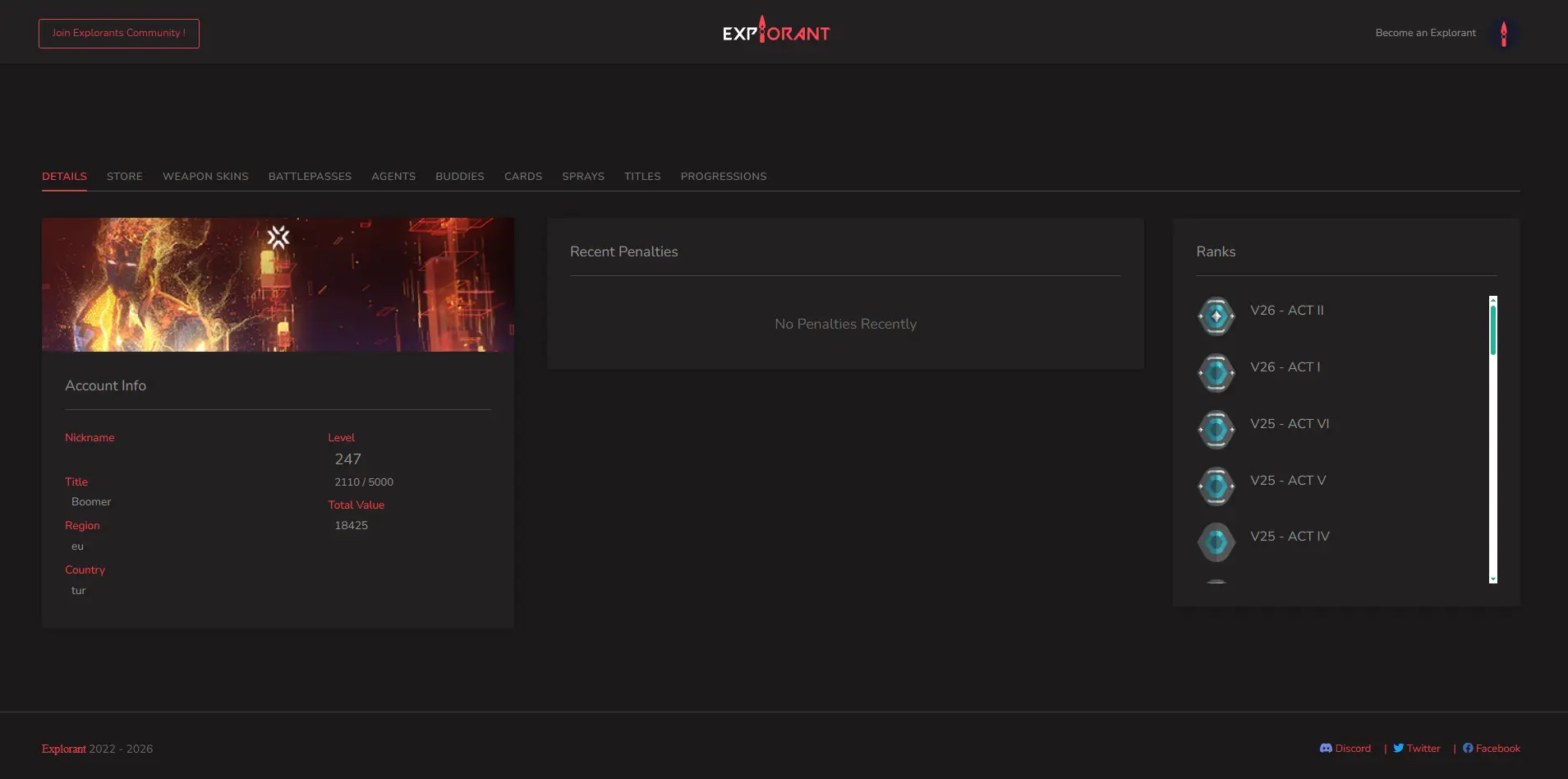
Task: Click the red profile avatar icon
Action: 1503,34
